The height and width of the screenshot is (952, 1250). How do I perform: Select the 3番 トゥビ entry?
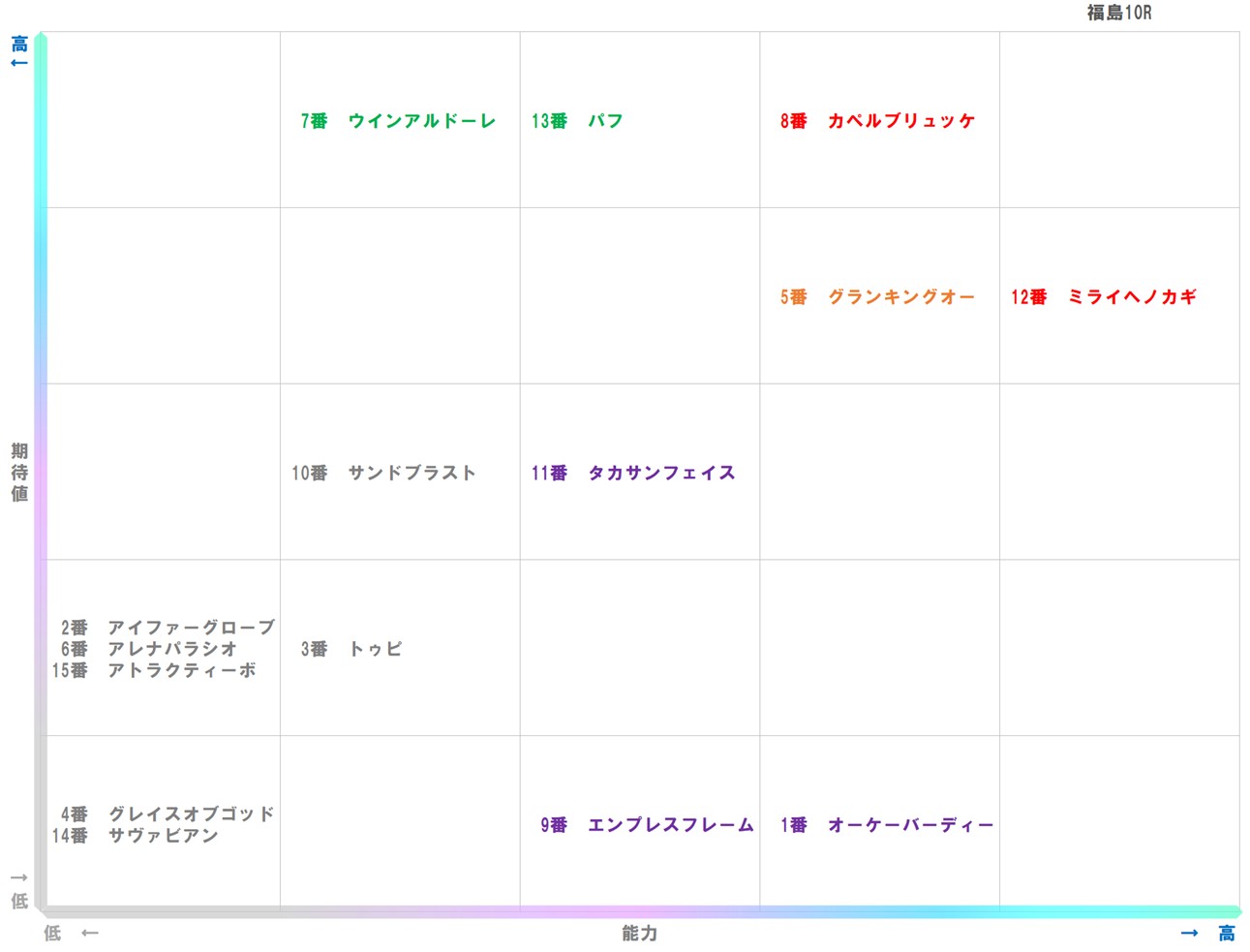(x=351, y=649)
